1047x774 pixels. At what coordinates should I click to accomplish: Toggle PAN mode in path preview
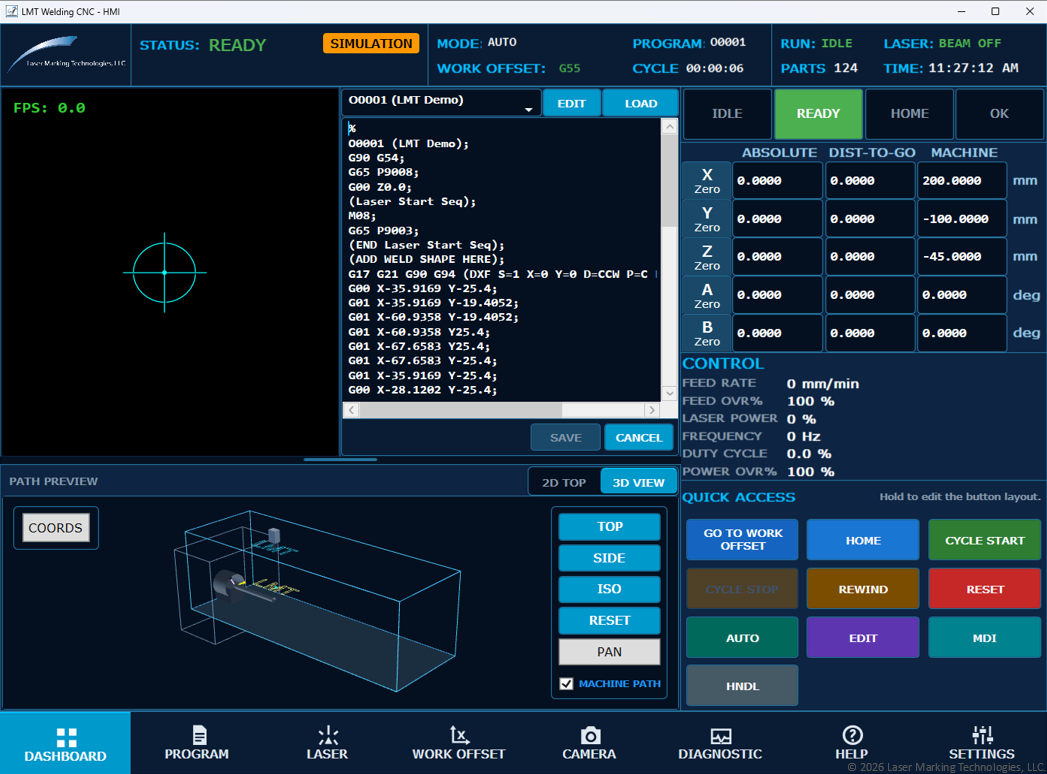coord(609,652)
